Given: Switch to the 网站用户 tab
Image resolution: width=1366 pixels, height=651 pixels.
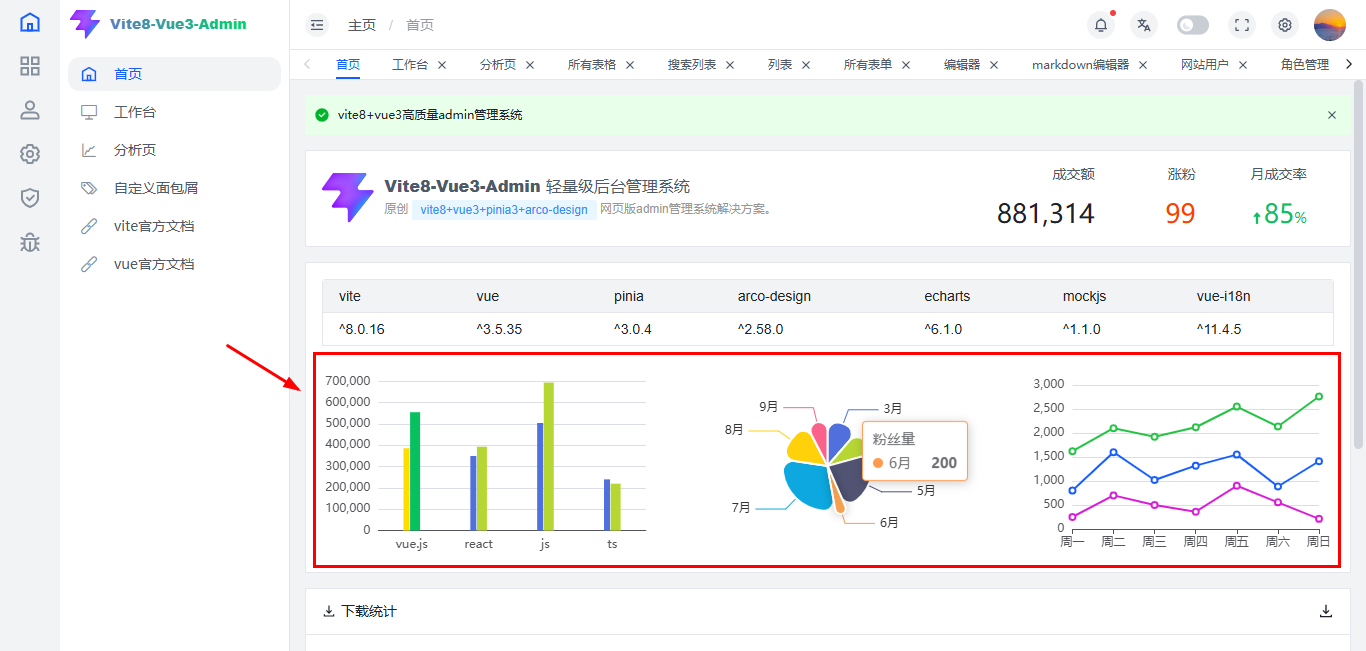Looking at the screenshot, I should coord(1205,64).
